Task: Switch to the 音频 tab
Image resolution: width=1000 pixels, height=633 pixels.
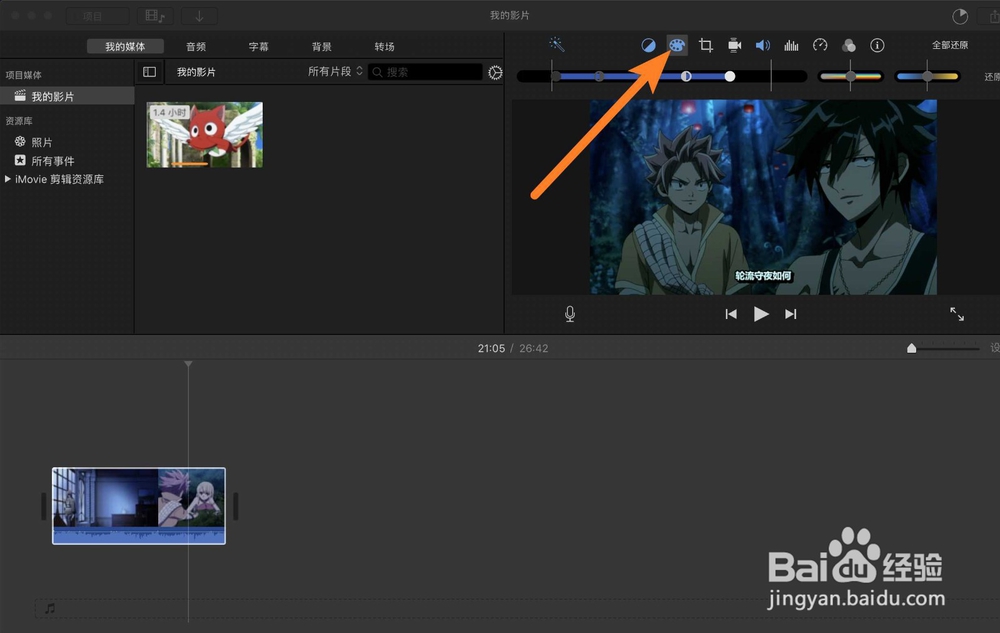Action: tap(196, 45)
